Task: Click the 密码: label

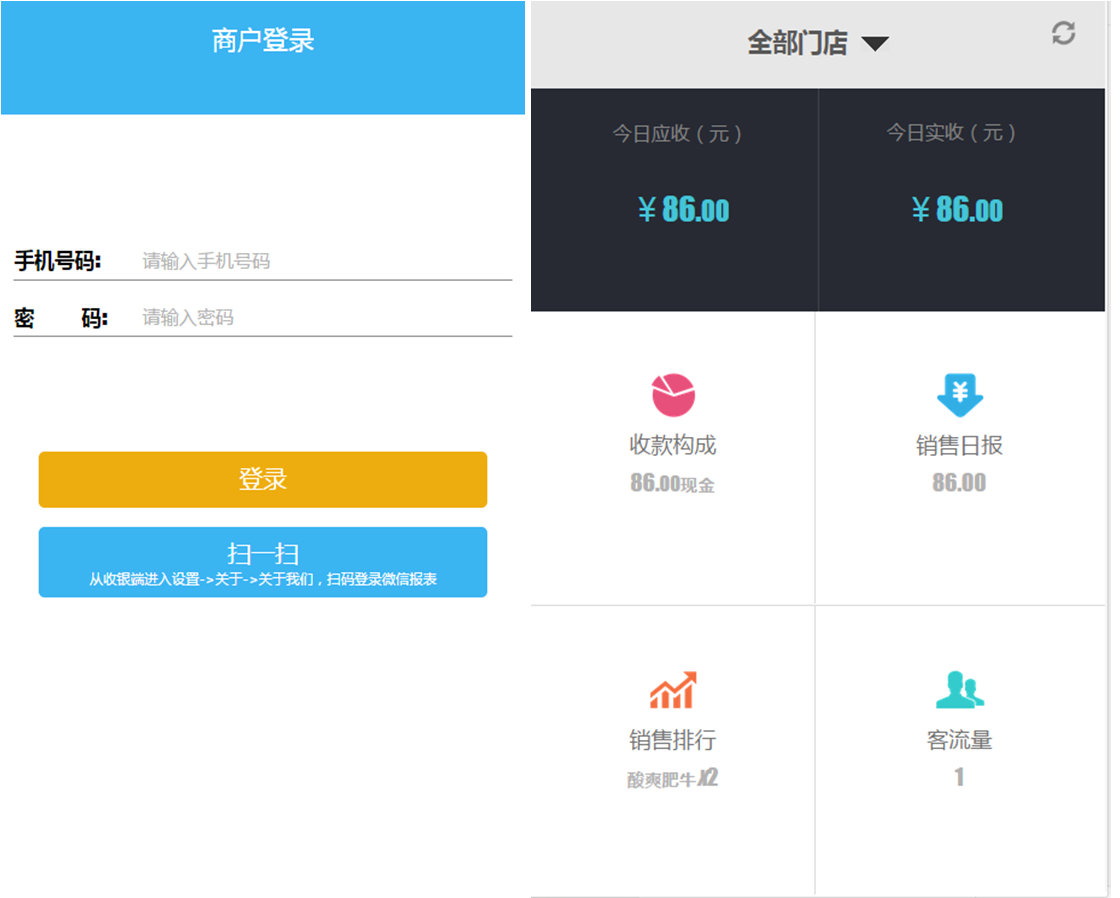Action: [x=61, y=318]
